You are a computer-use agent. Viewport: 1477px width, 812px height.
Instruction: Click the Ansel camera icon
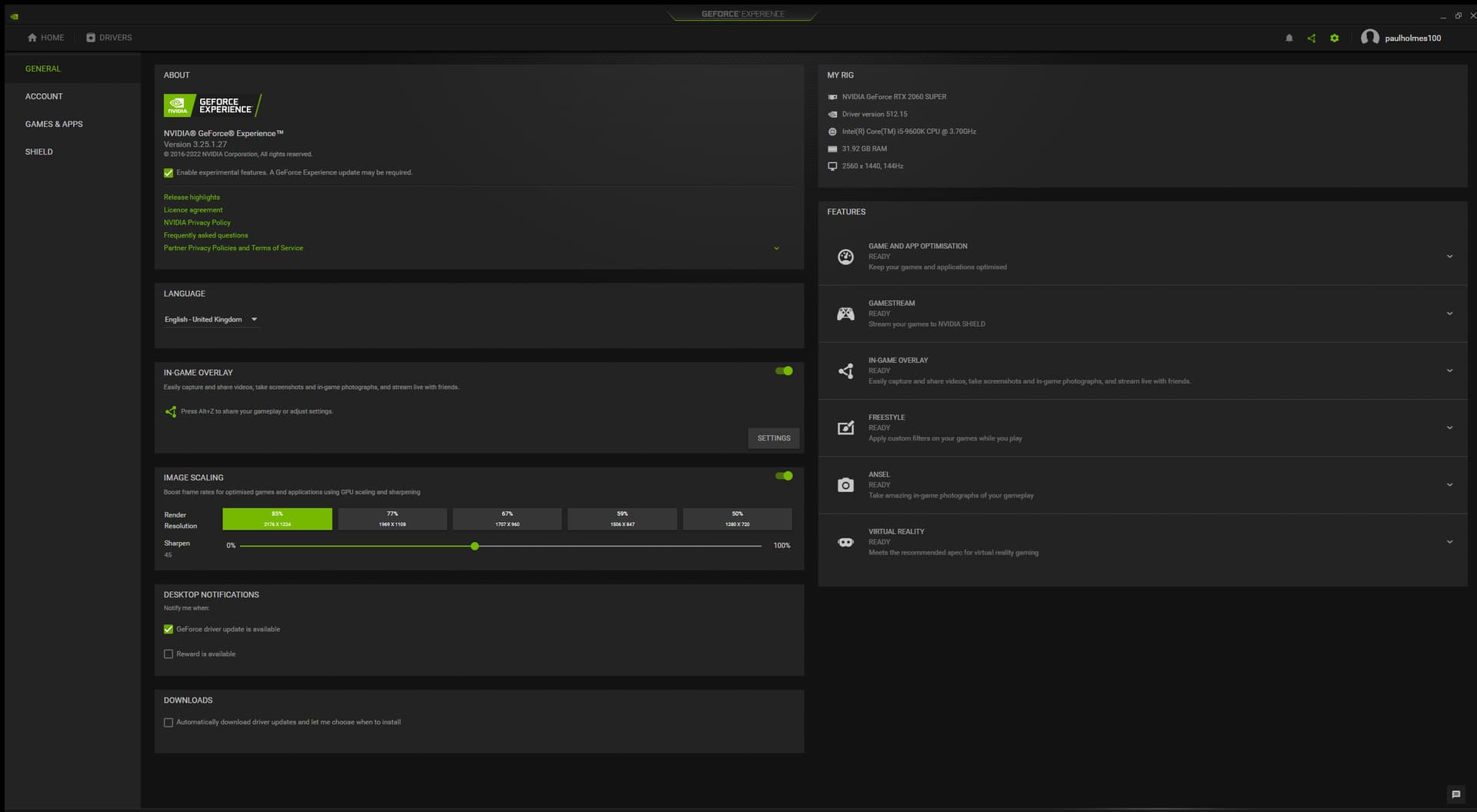[845, 485]
